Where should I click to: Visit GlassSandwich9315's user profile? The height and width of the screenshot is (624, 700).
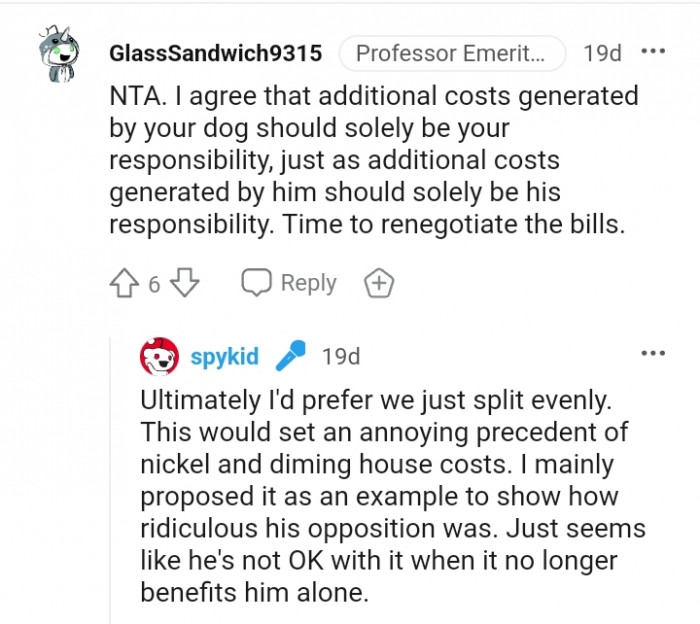pos(215,53)
